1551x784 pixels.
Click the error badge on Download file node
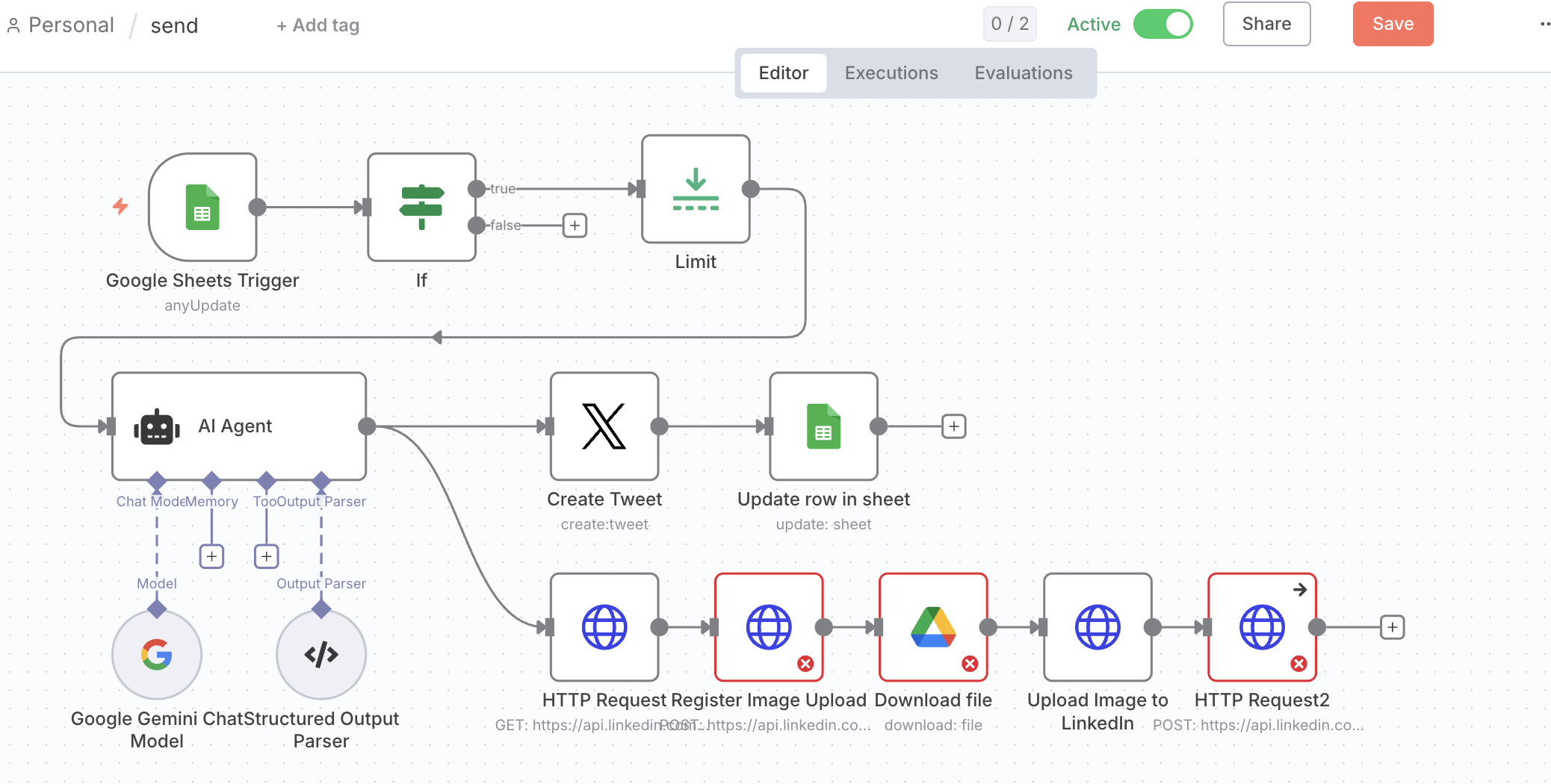coord(970,664)
